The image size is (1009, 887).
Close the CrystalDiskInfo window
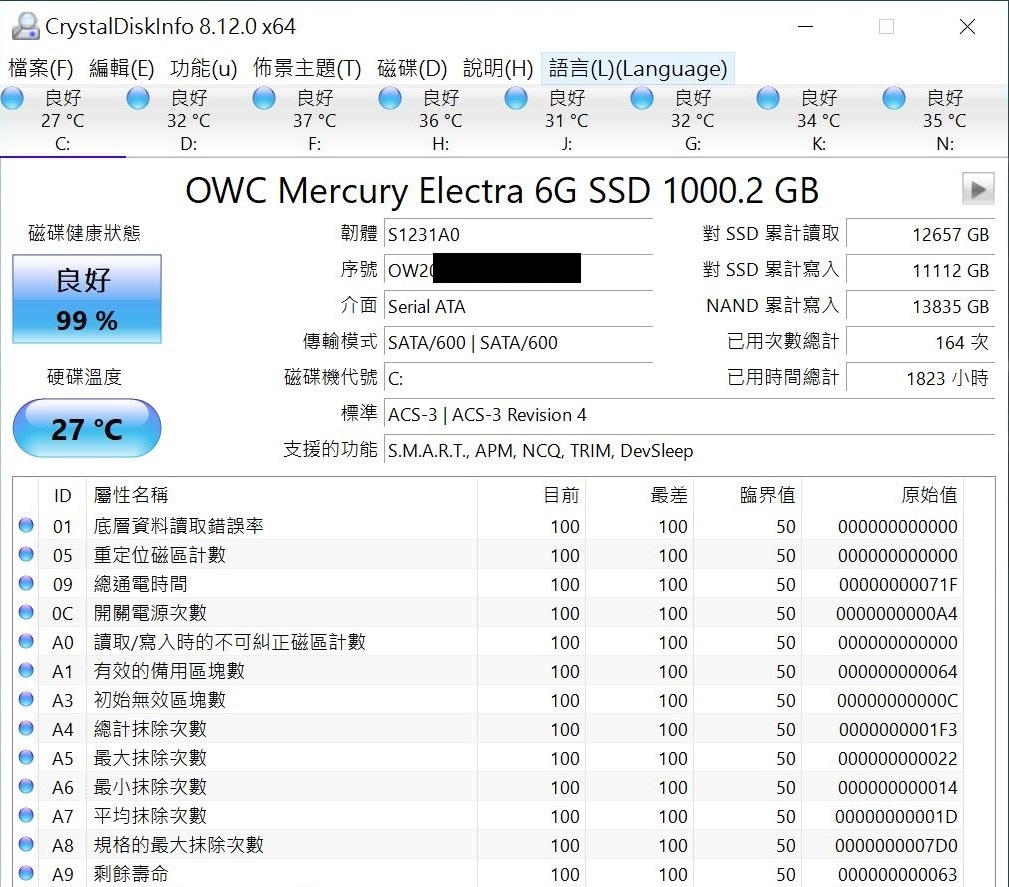pyautogui.click(x=967, y=26)
